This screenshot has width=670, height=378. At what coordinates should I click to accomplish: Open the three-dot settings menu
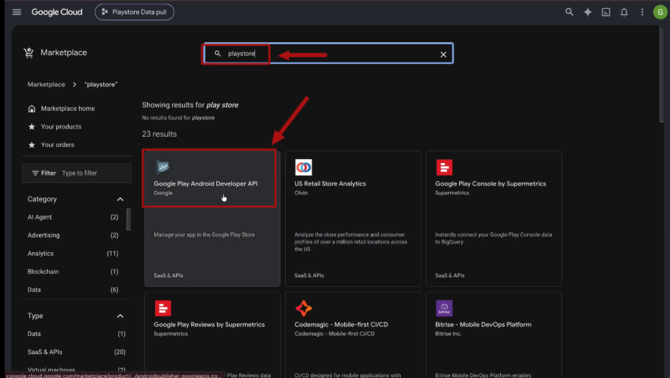[x=642, y=12]
